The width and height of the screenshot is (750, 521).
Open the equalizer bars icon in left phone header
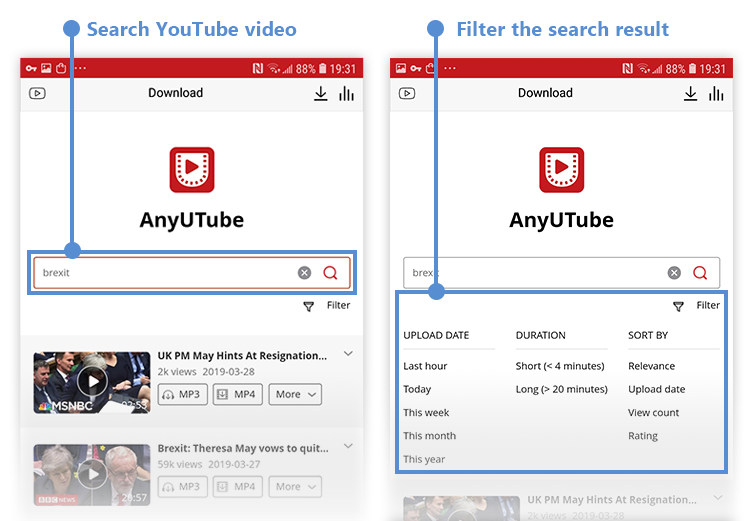click(x=346, y=94)
